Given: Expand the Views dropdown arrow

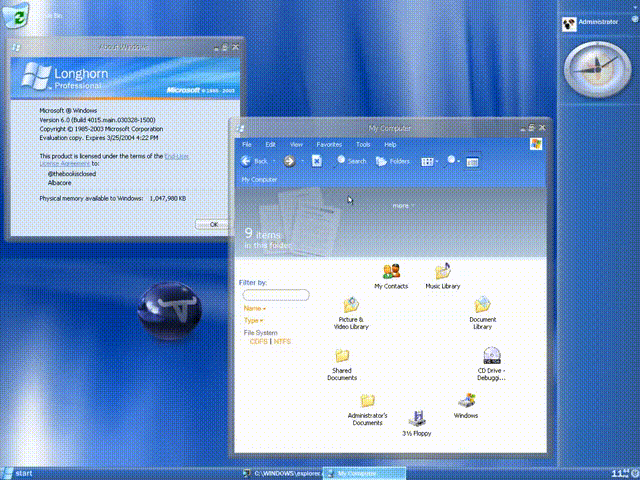Looking at the screenshot, I should click(x=437, y=162).
